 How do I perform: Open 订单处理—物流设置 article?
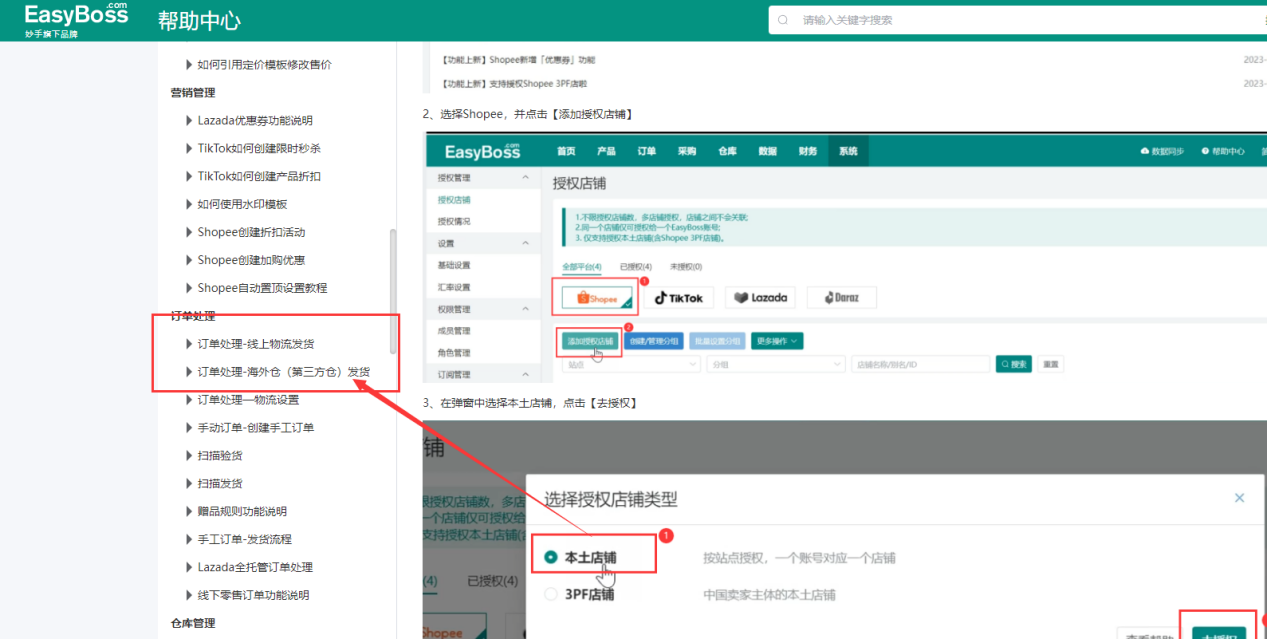pos(248,400)
